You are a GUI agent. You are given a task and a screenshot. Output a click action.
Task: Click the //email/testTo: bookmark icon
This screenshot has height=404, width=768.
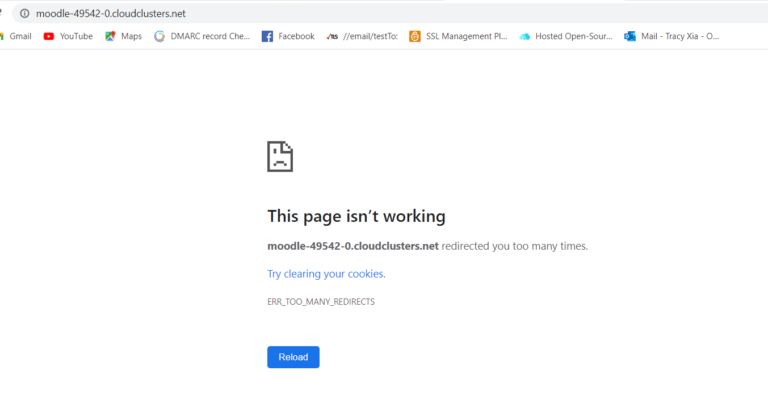point(332,36)
